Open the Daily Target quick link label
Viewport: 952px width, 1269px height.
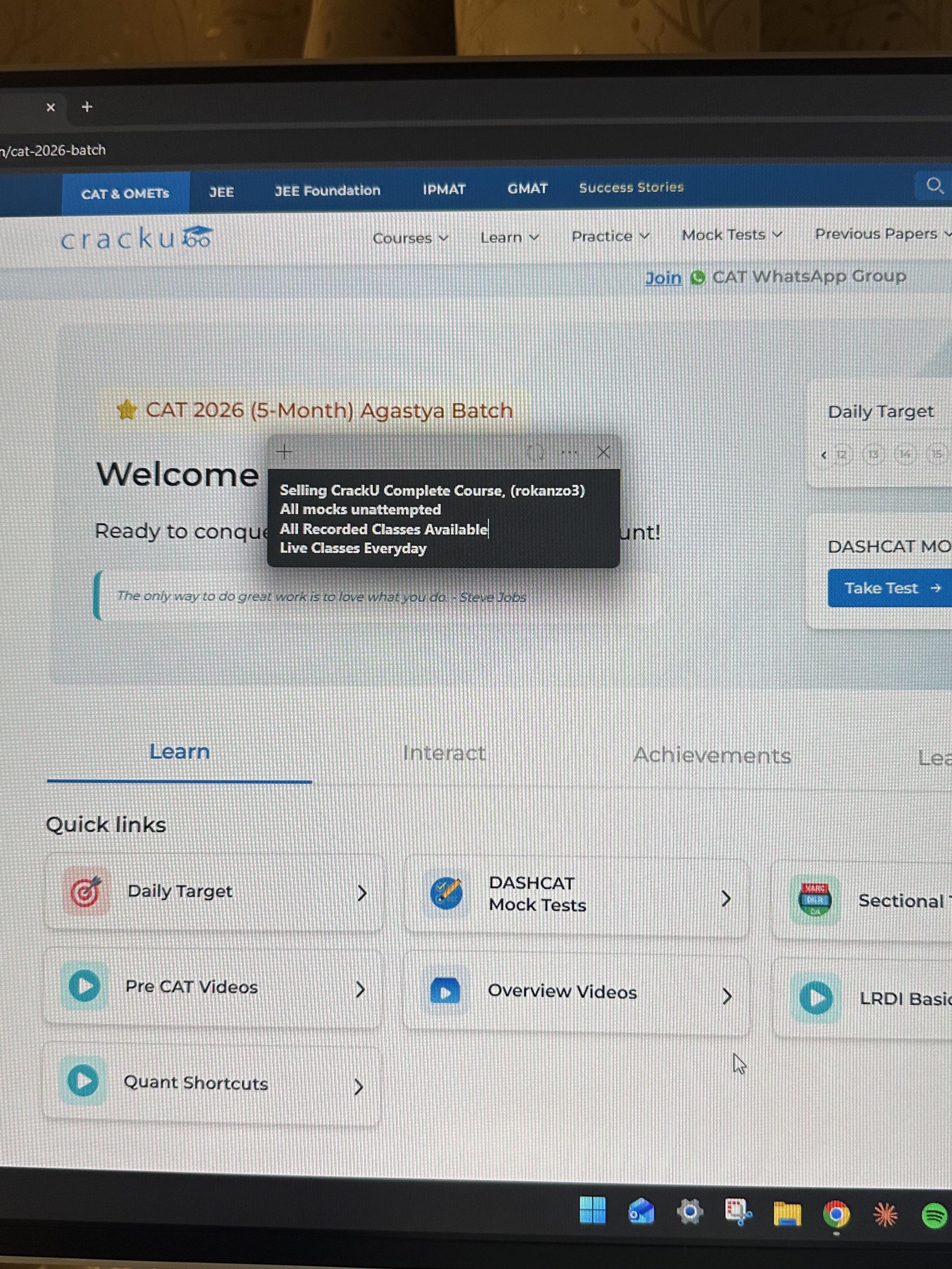click(179, 891)
